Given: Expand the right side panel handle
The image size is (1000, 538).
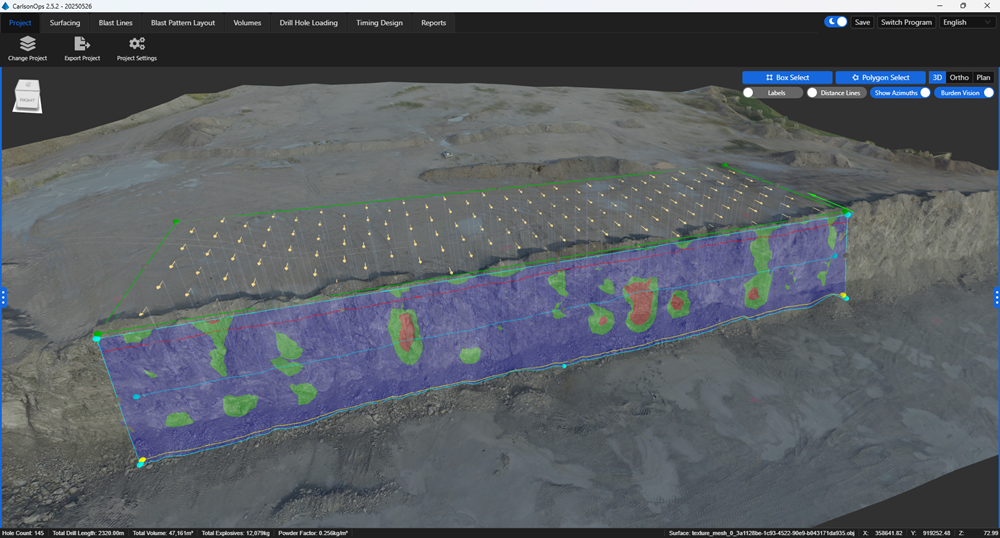Looking at the screenshot, I should click(996, 297).
